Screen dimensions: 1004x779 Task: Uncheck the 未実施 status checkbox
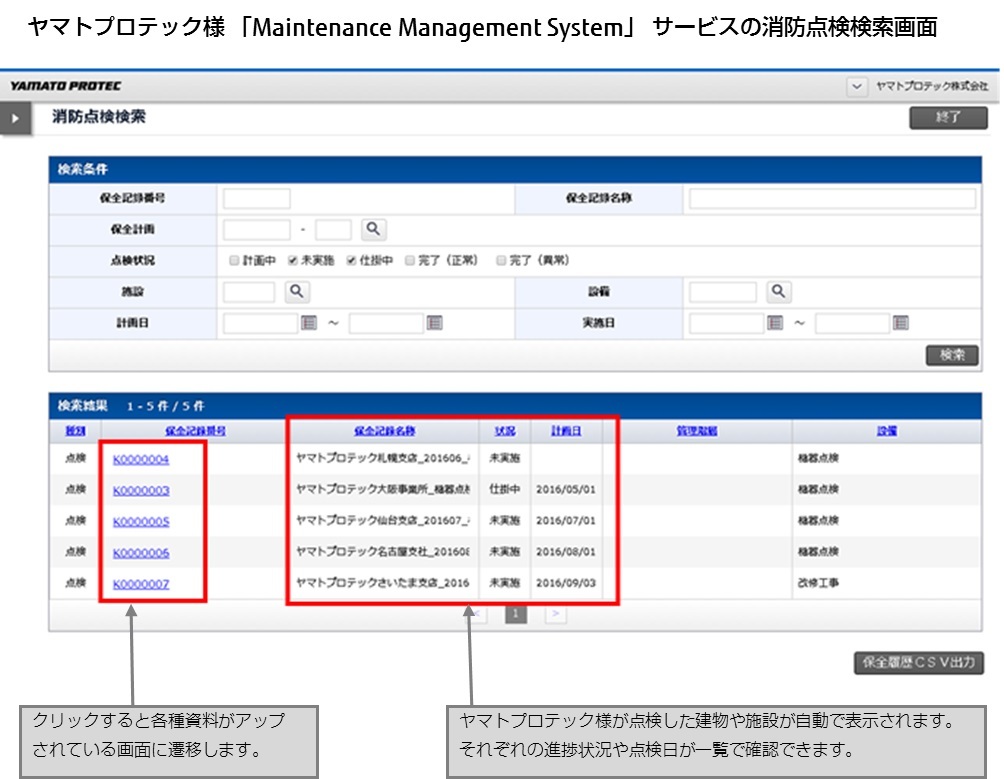[293, 261]
